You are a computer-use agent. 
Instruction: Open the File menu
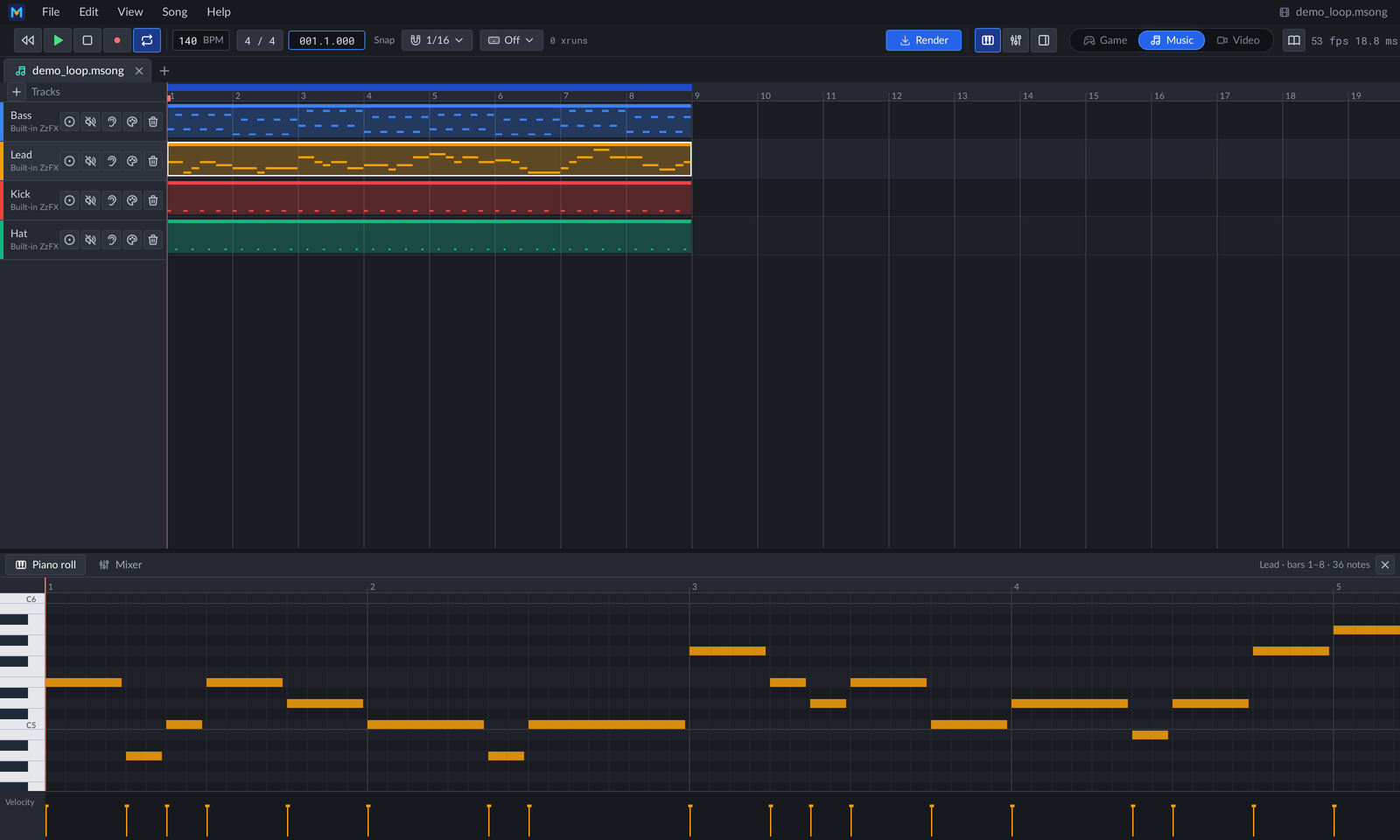click(x=51, y=12)
